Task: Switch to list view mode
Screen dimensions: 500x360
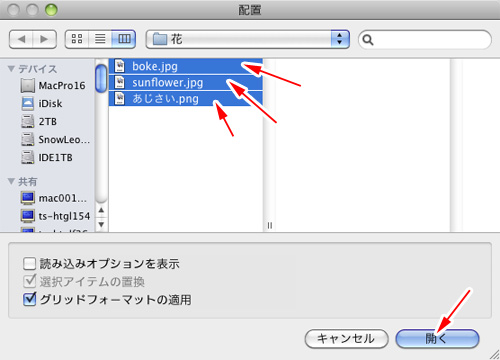Action: pyautogui.click(x=100, y=39)
